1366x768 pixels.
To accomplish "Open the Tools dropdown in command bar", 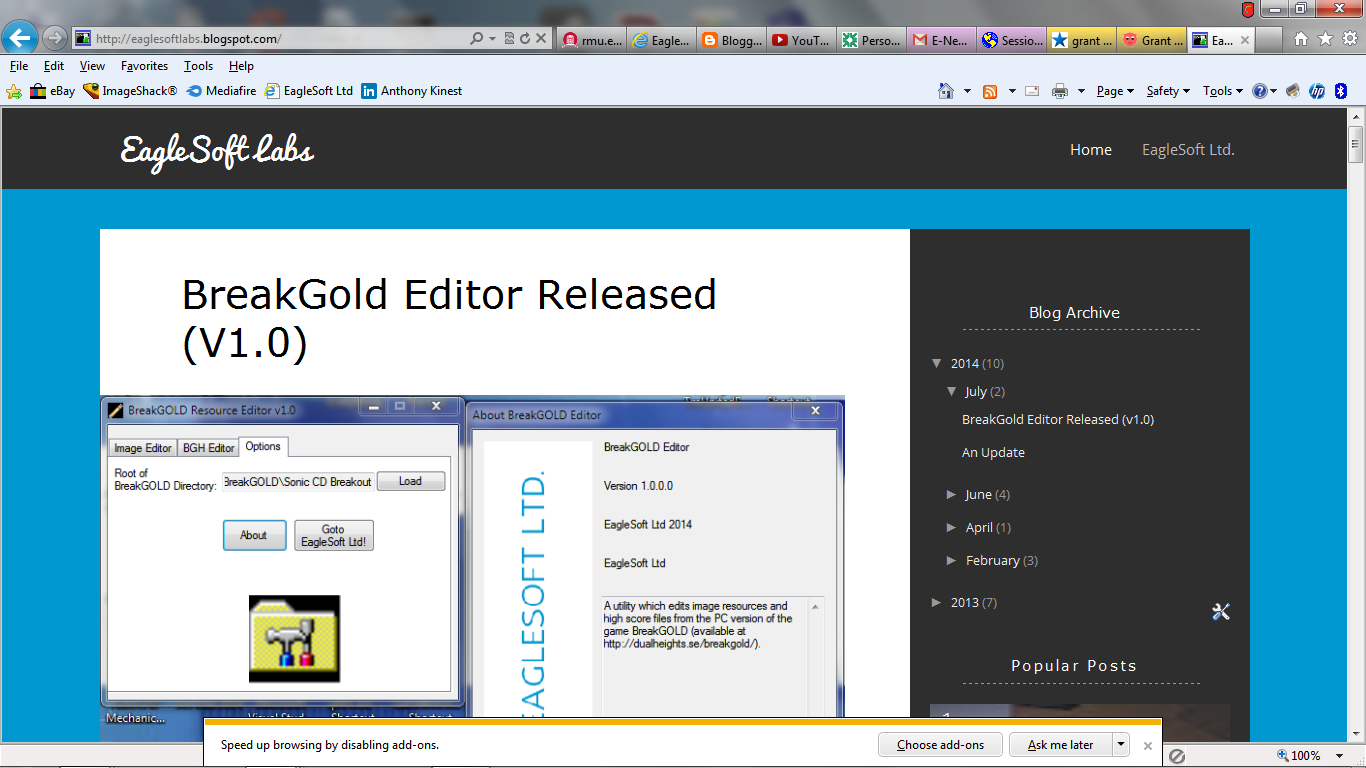I will click(x=1222, y=91).
